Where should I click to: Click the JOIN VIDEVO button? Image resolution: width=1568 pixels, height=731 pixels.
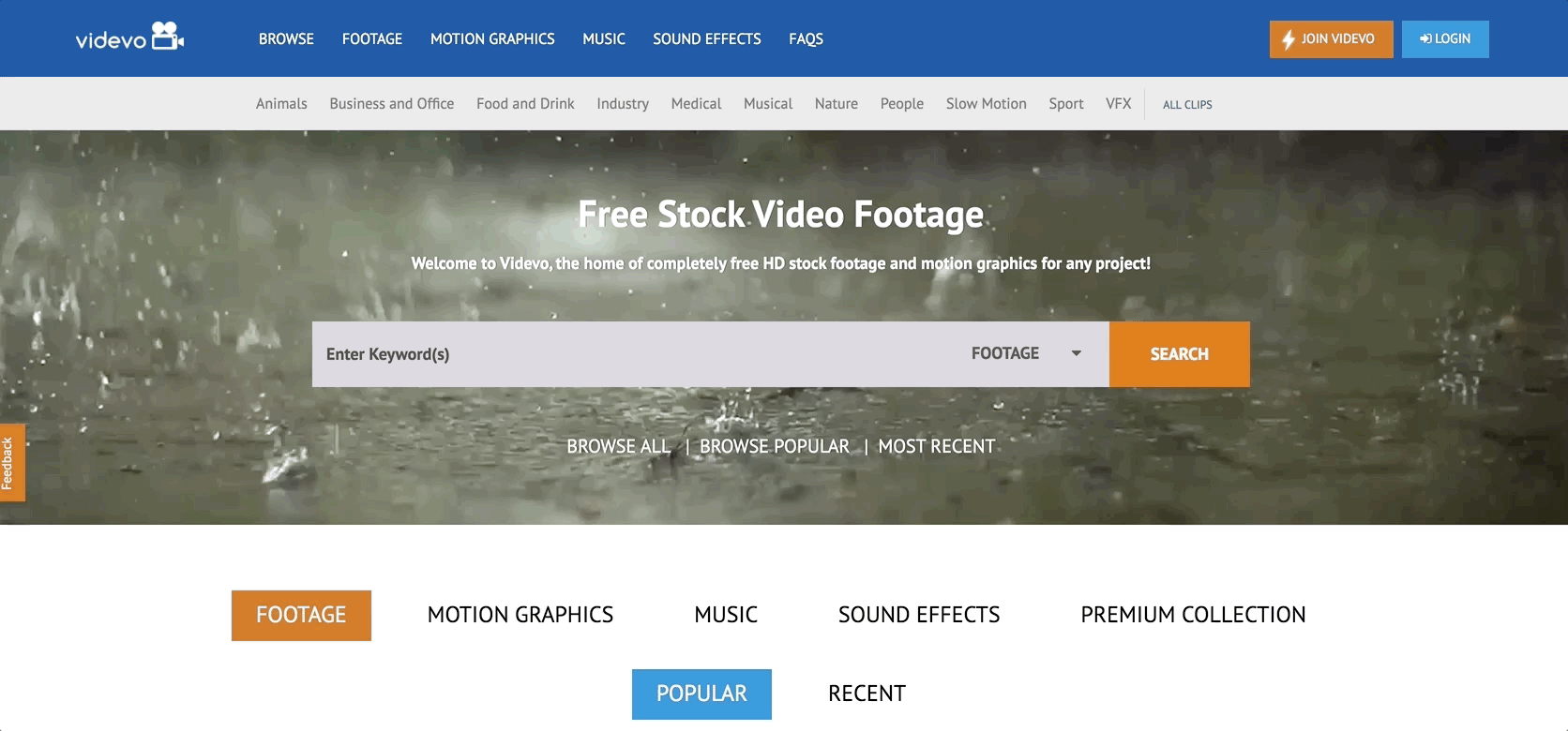(1332, 39)
